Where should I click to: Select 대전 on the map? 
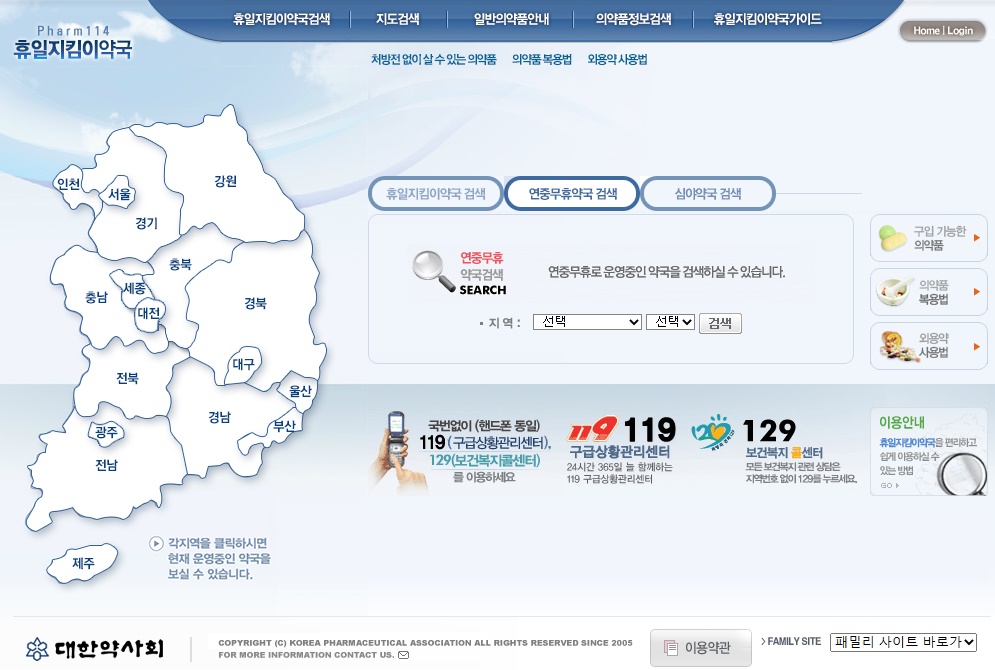[149, 313]
